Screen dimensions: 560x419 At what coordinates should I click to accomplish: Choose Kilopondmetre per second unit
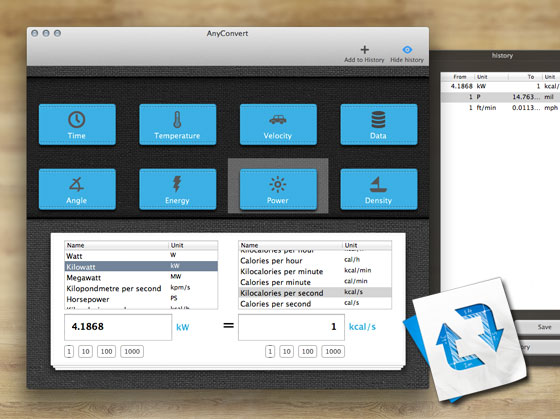[141, 288]
